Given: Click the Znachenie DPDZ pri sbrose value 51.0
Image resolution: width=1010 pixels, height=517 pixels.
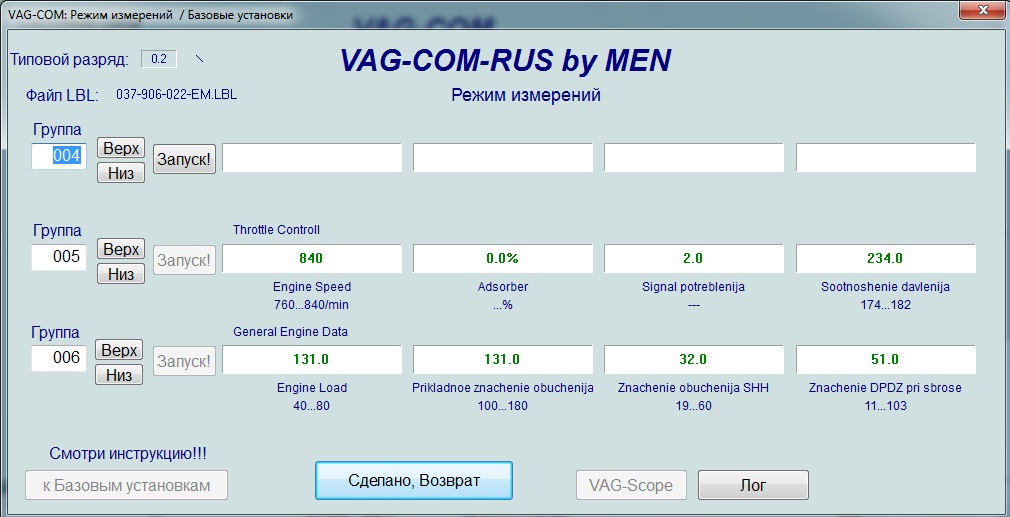Looking at the screenshot, I should click(x=886, y=359).
